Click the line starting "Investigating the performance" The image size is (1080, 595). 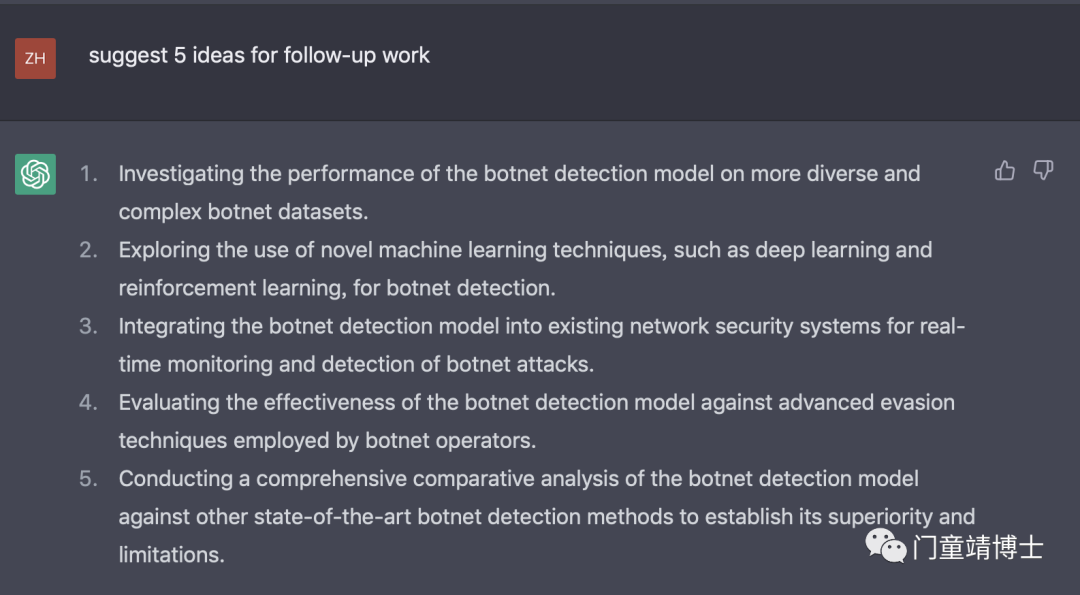coord(519,174)
